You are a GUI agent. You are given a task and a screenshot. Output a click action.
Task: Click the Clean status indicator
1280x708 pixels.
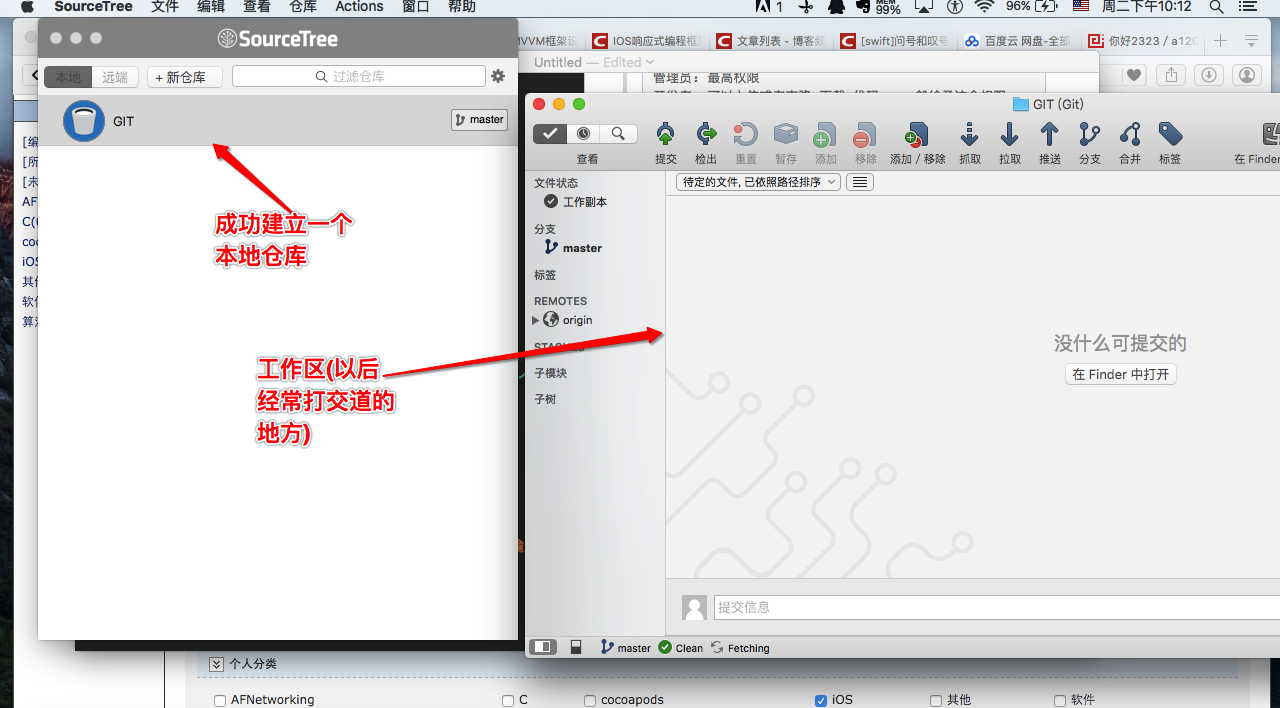coord(681,648)
